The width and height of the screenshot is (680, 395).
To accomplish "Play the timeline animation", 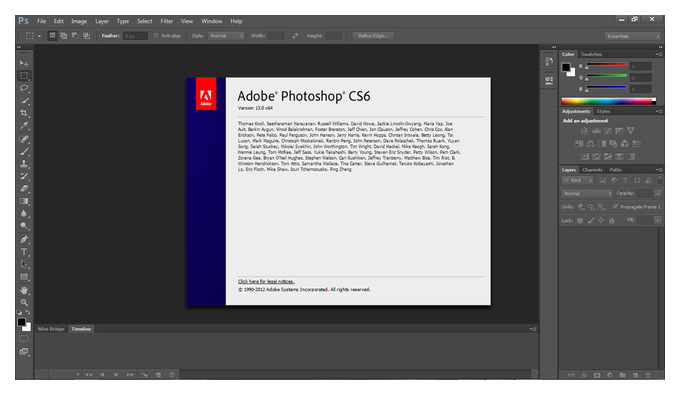I will pyautogui.click(x=116, y=375).
